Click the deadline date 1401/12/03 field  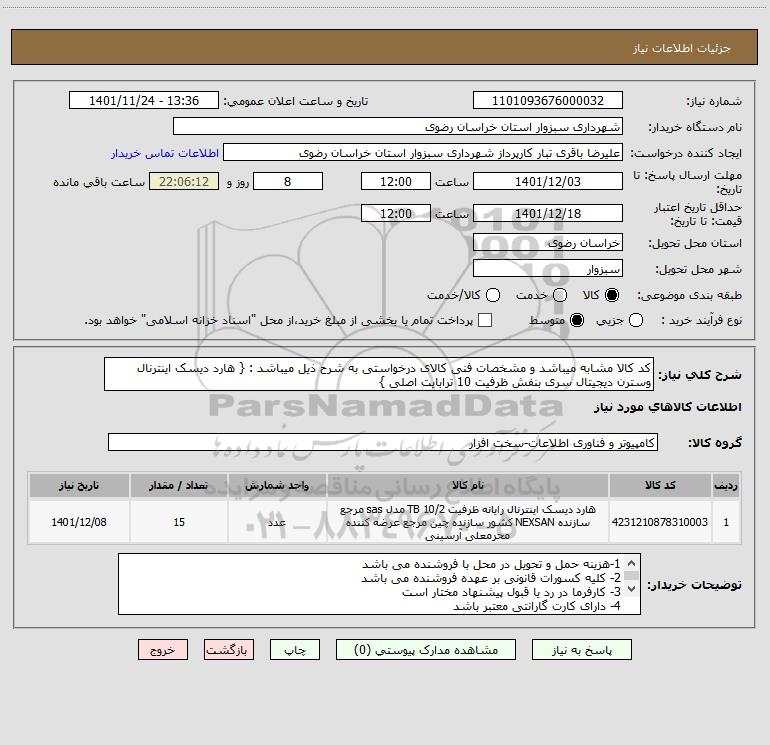coord(548,181)
